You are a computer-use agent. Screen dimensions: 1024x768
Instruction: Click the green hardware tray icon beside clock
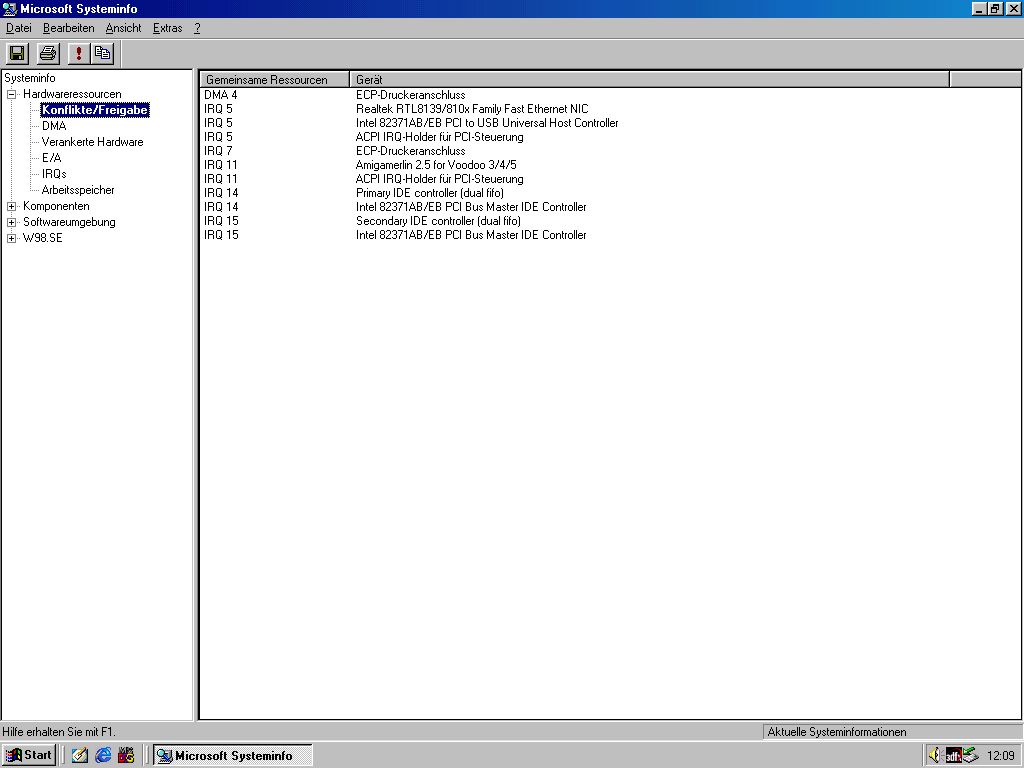(970, 756)
